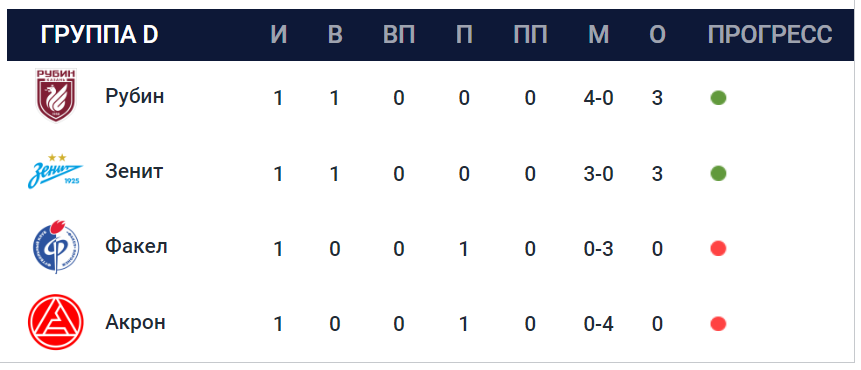The width and height of the screenshot is (861, 370).
Task: Click Fakel's red progress dot
Action: [x=718, y=249]
